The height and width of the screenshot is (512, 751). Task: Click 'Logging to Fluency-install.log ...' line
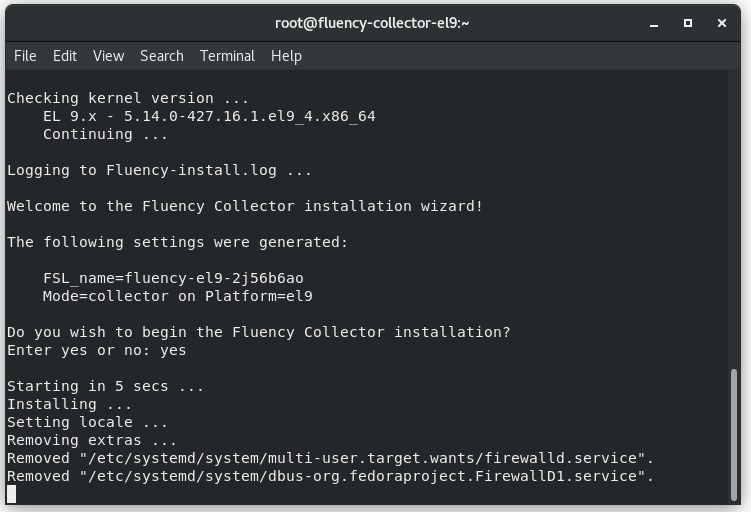[x=159, y=171]
